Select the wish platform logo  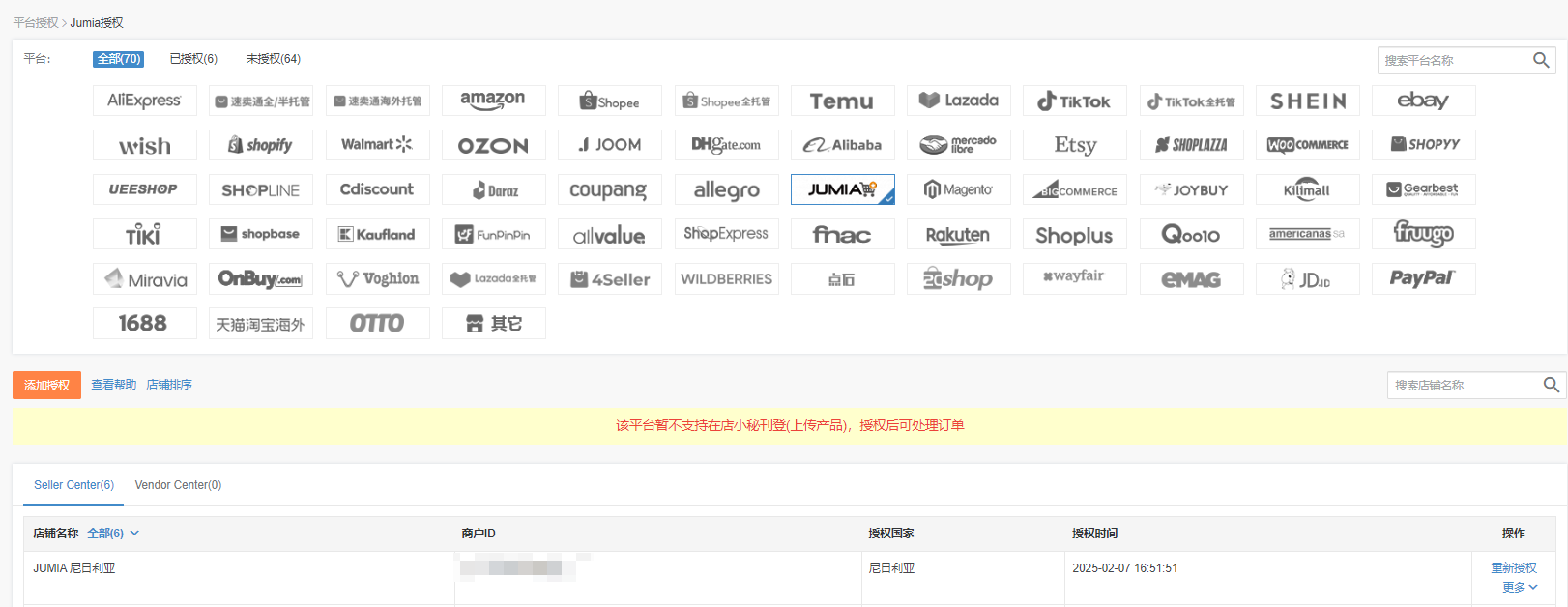(145, 145)
